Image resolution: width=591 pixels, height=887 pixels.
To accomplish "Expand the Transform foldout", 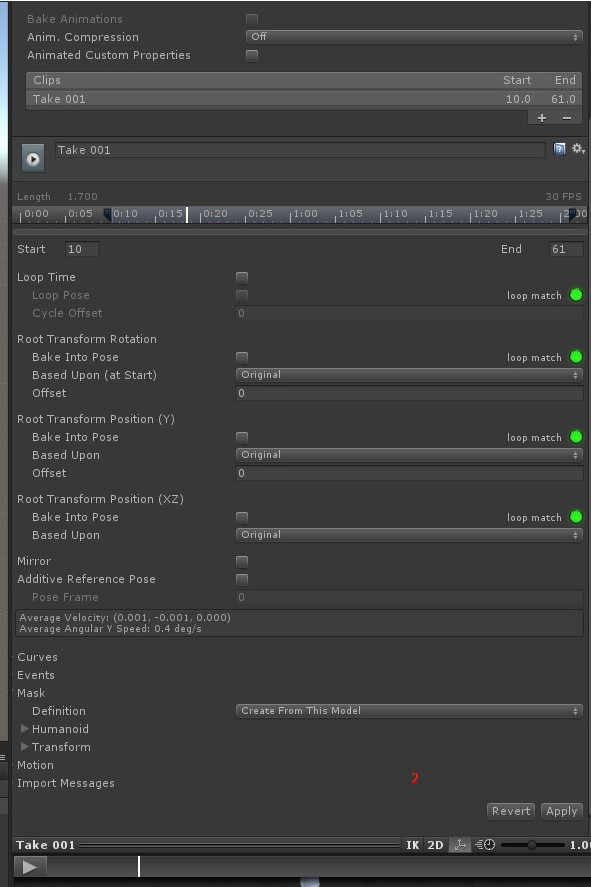I will click(24, 747).
